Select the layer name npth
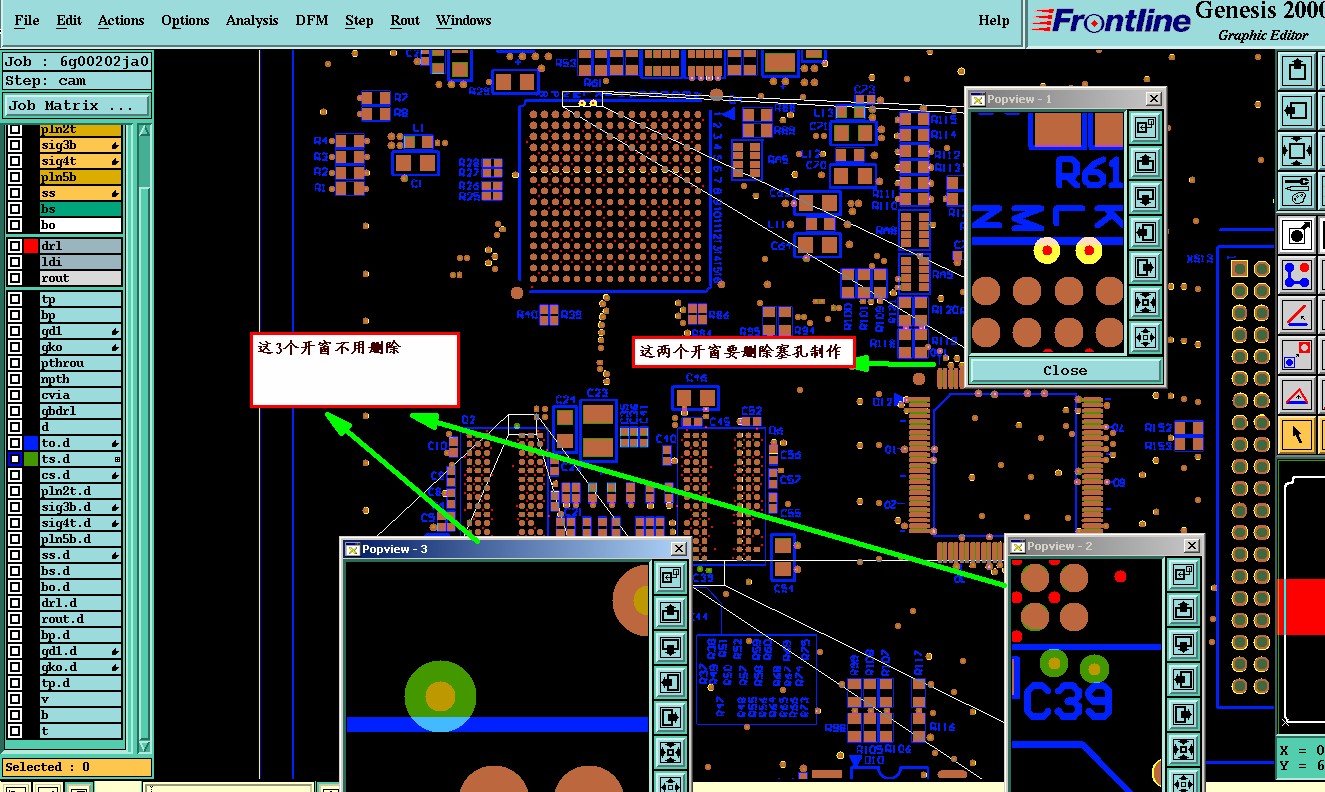Screen dimensions: 1325x792 [x=80, y=379]
